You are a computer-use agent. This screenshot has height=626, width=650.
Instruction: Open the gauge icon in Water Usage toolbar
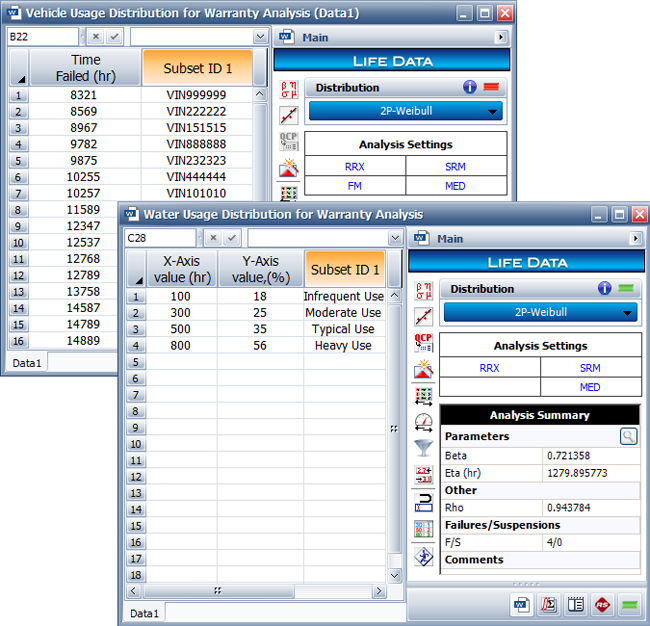pos(423,422)
